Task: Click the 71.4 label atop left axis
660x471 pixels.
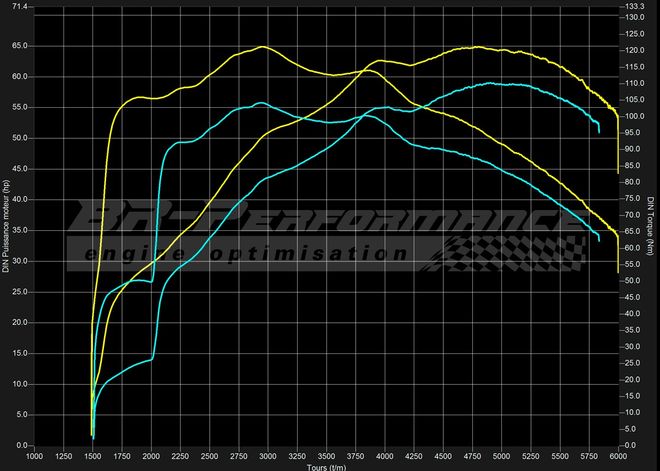Action: [x=20, y=6]
